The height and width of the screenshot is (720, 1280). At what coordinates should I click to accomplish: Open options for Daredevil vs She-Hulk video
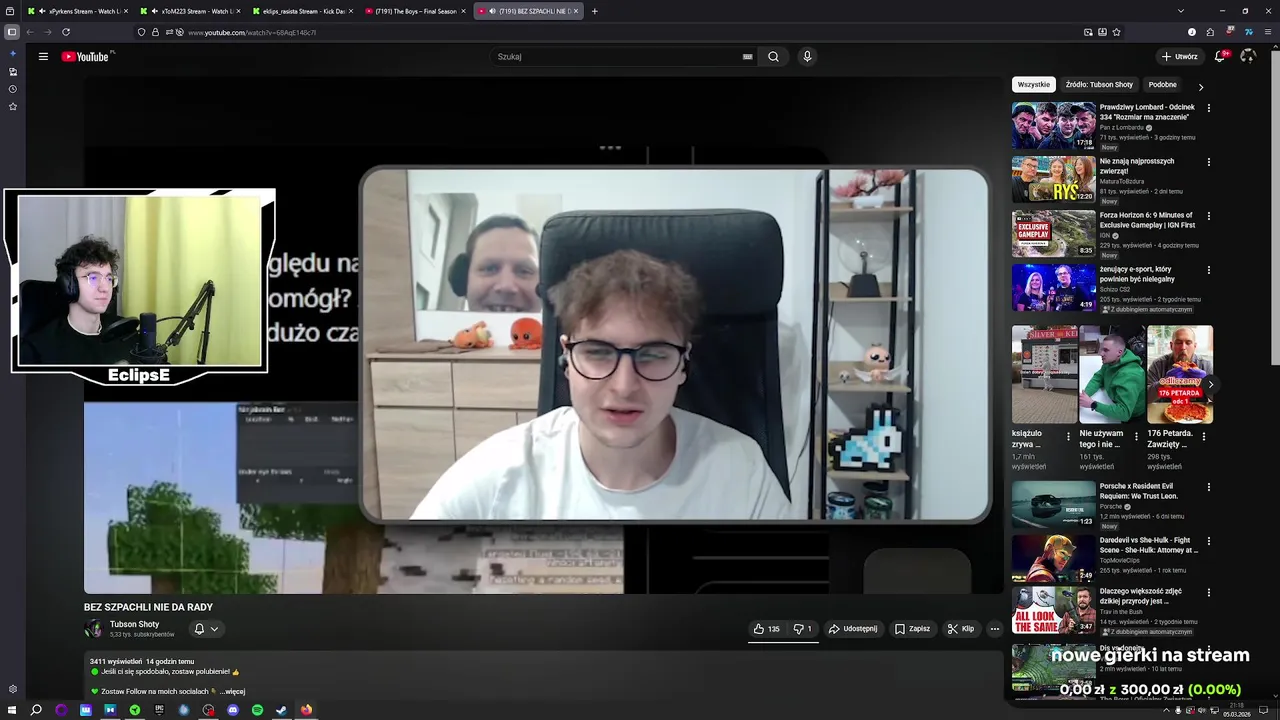tap(1208, 541)
